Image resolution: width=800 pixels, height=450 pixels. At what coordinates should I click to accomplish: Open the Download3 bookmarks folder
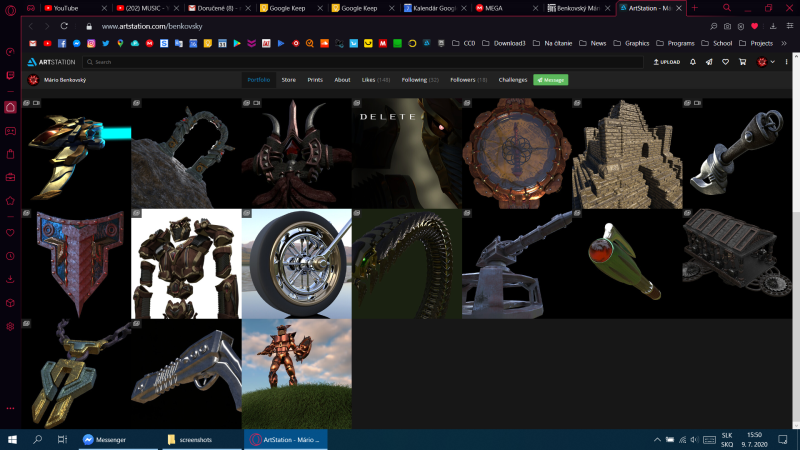click(x=504, y=43)
